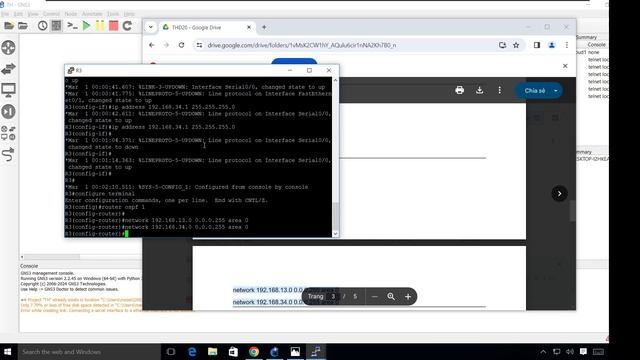640x360 pixels.
Task: Click the GNS3 New project icon
Action: coord(9,26)
